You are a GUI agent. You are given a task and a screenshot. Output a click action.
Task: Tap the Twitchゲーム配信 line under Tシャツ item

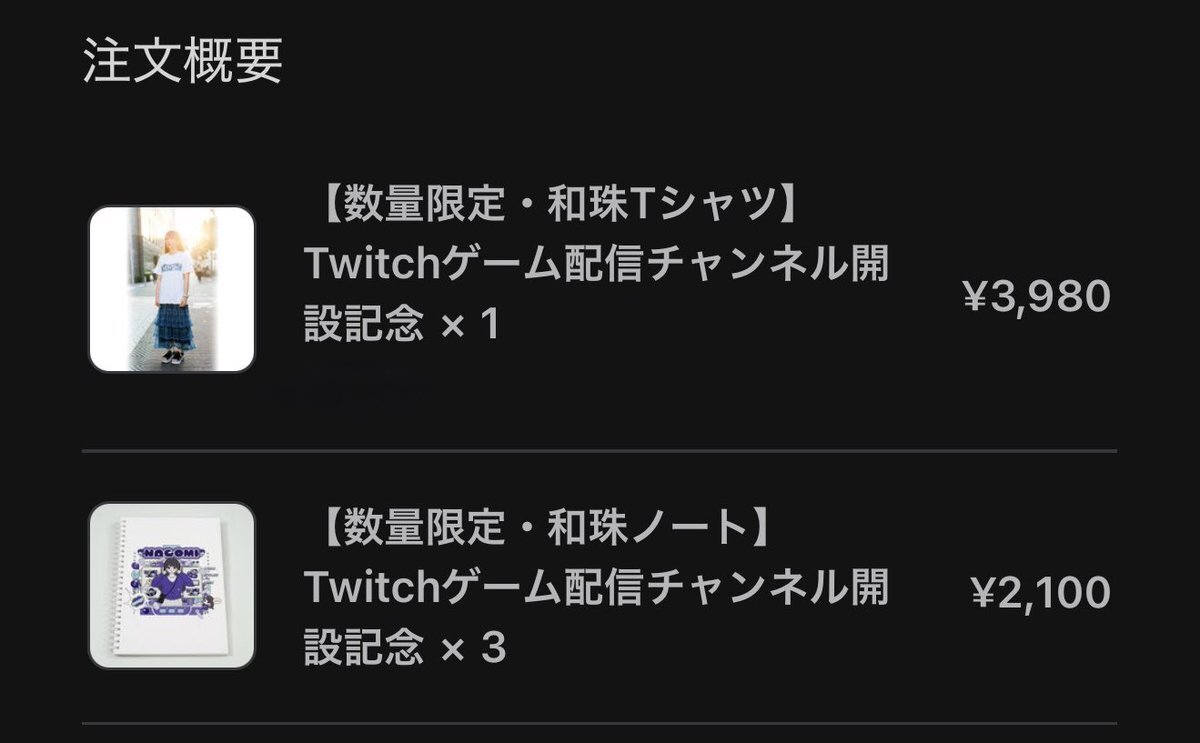597,265
